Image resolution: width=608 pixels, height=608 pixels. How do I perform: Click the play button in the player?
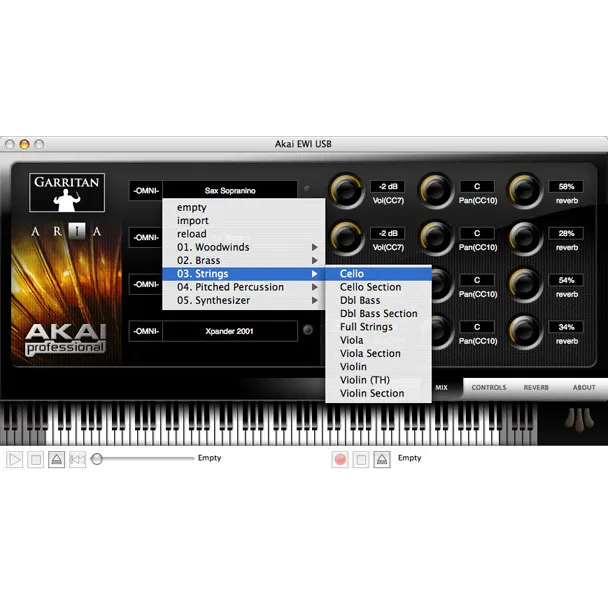15,459
